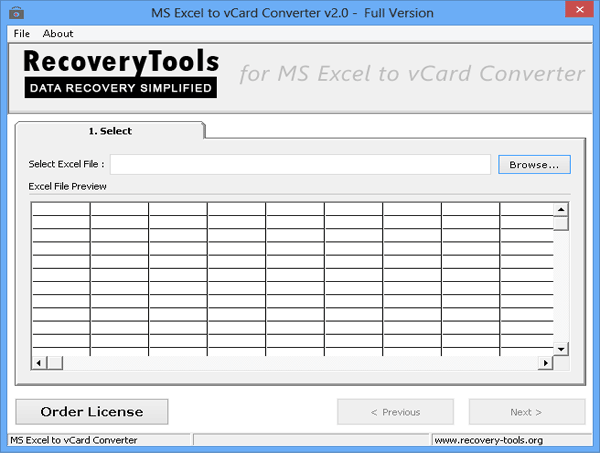The height and width of the screenshot is (453, 600).
Task: Click the vertical scrollbar down arrow
Action: pos(561,348)
